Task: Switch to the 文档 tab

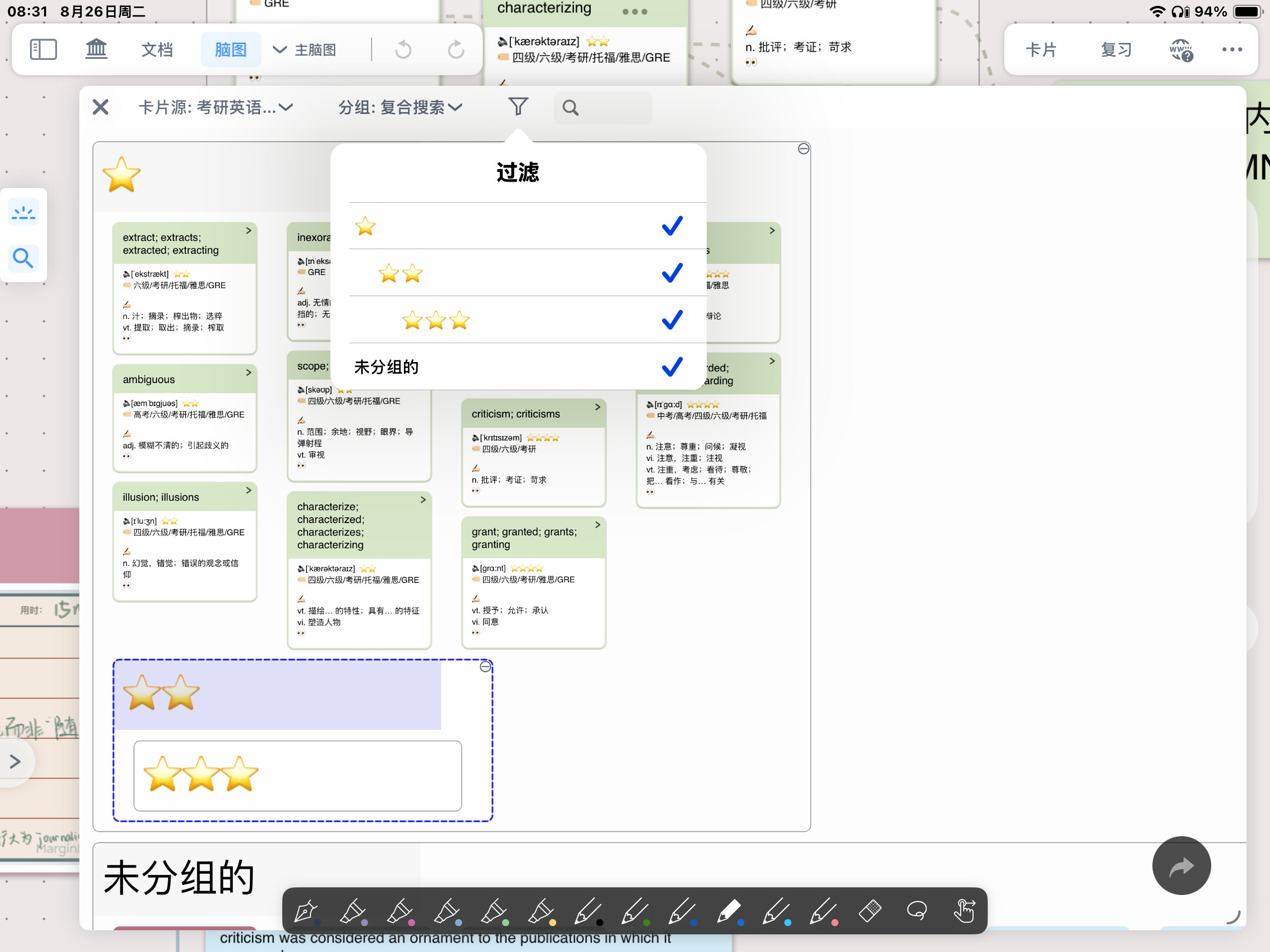Action: [157, 49]
